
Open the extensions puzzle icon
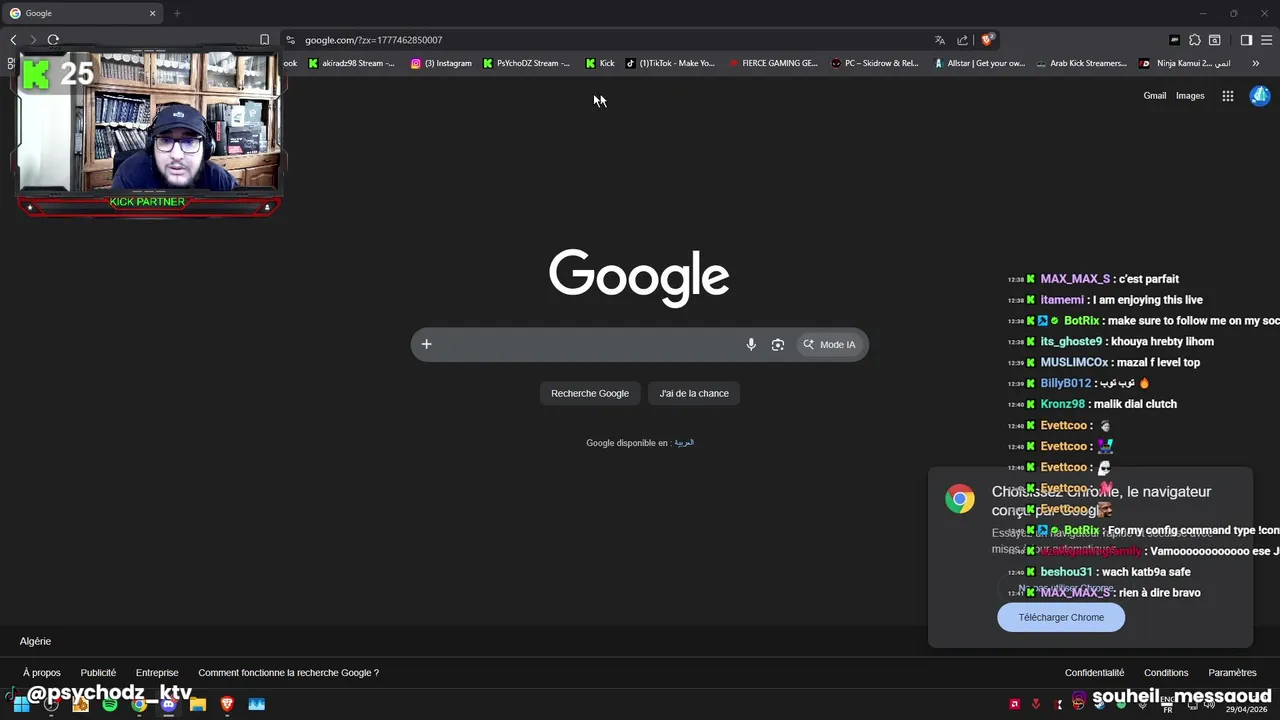tap(1194, 40)
